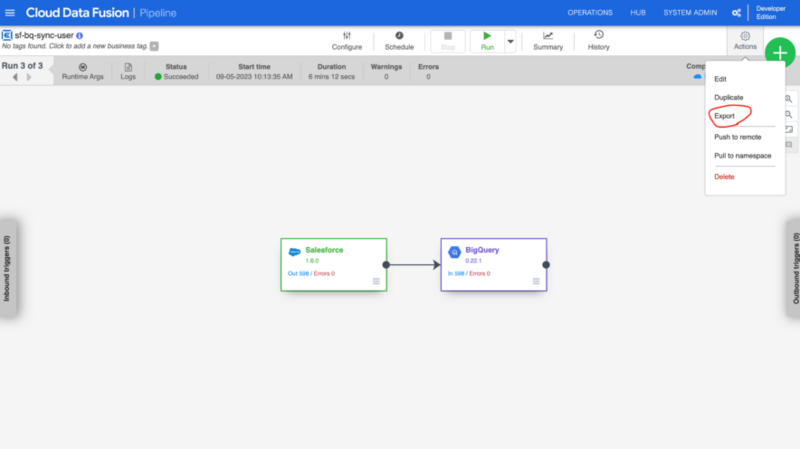
Task: Add a new business tag with plus icon
Action: point(154,46)
